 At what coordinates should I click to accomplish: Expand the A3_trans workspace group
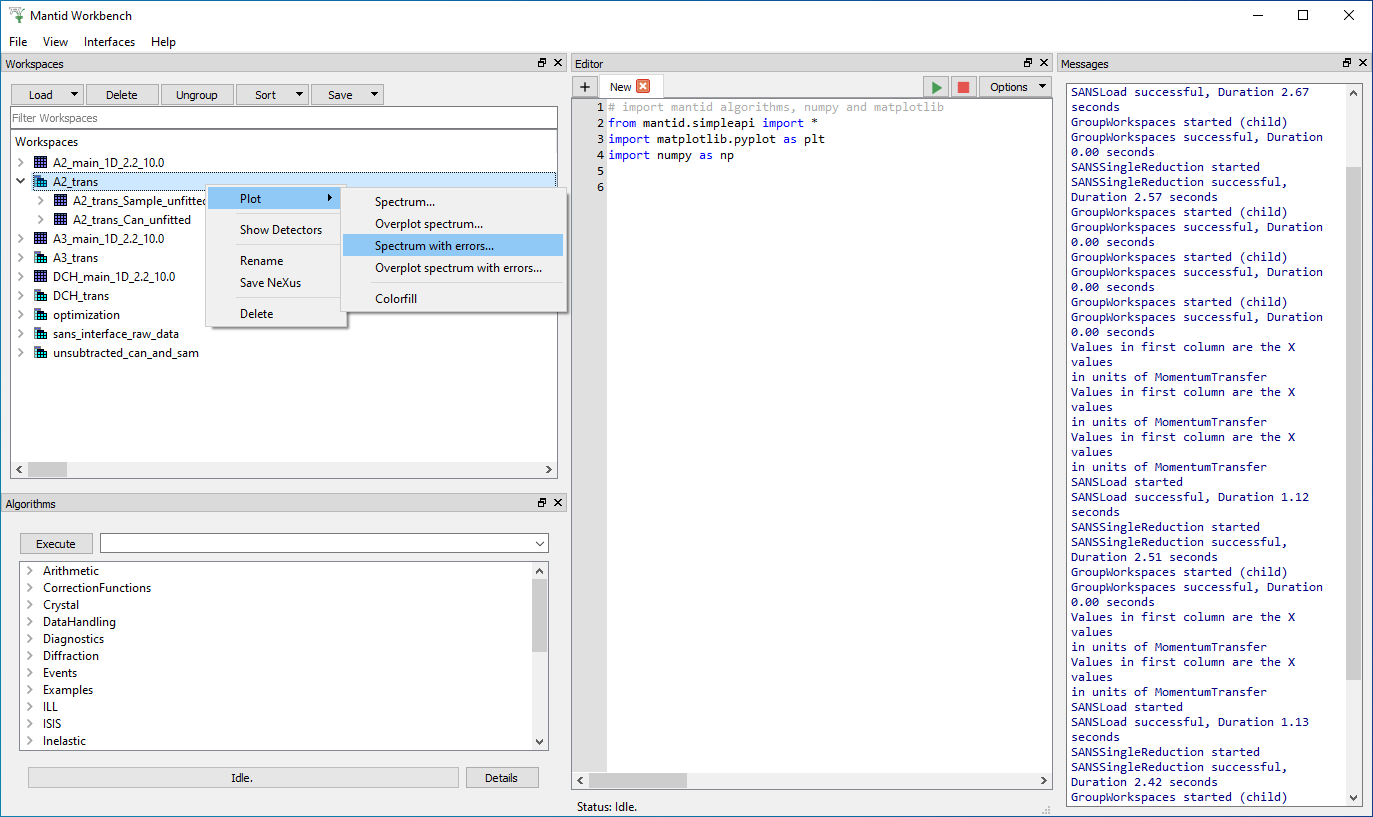pyautogui.click(x=21, y=258)
